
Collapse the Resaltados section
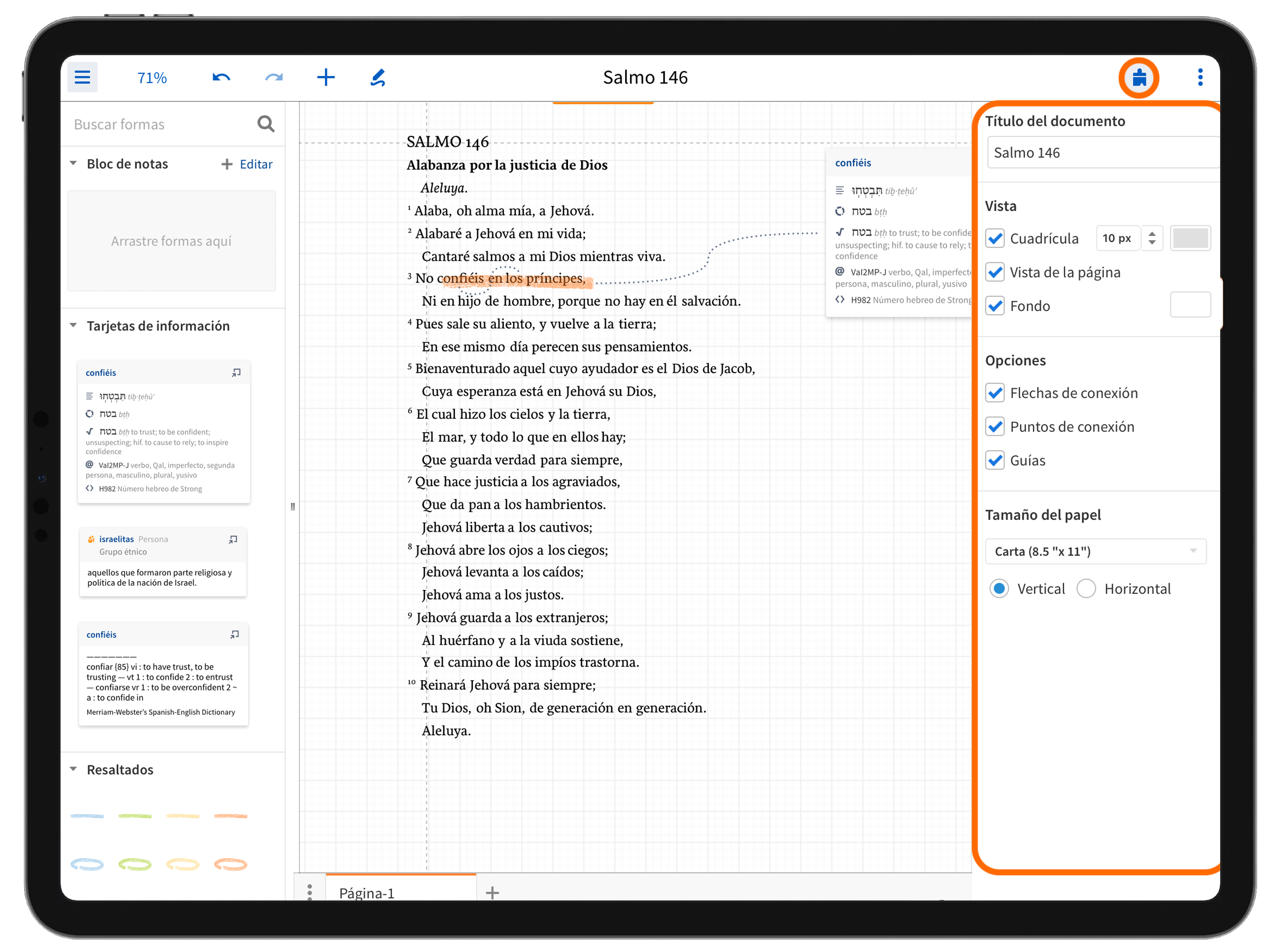73,770
